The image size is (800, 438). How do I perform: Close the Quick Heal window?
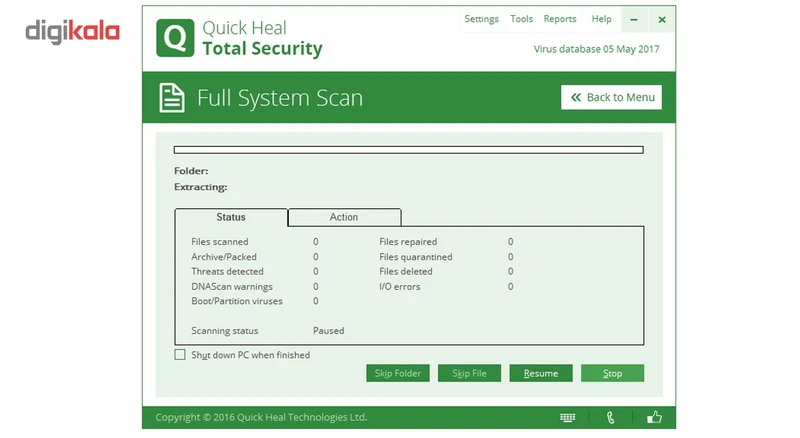662,19
